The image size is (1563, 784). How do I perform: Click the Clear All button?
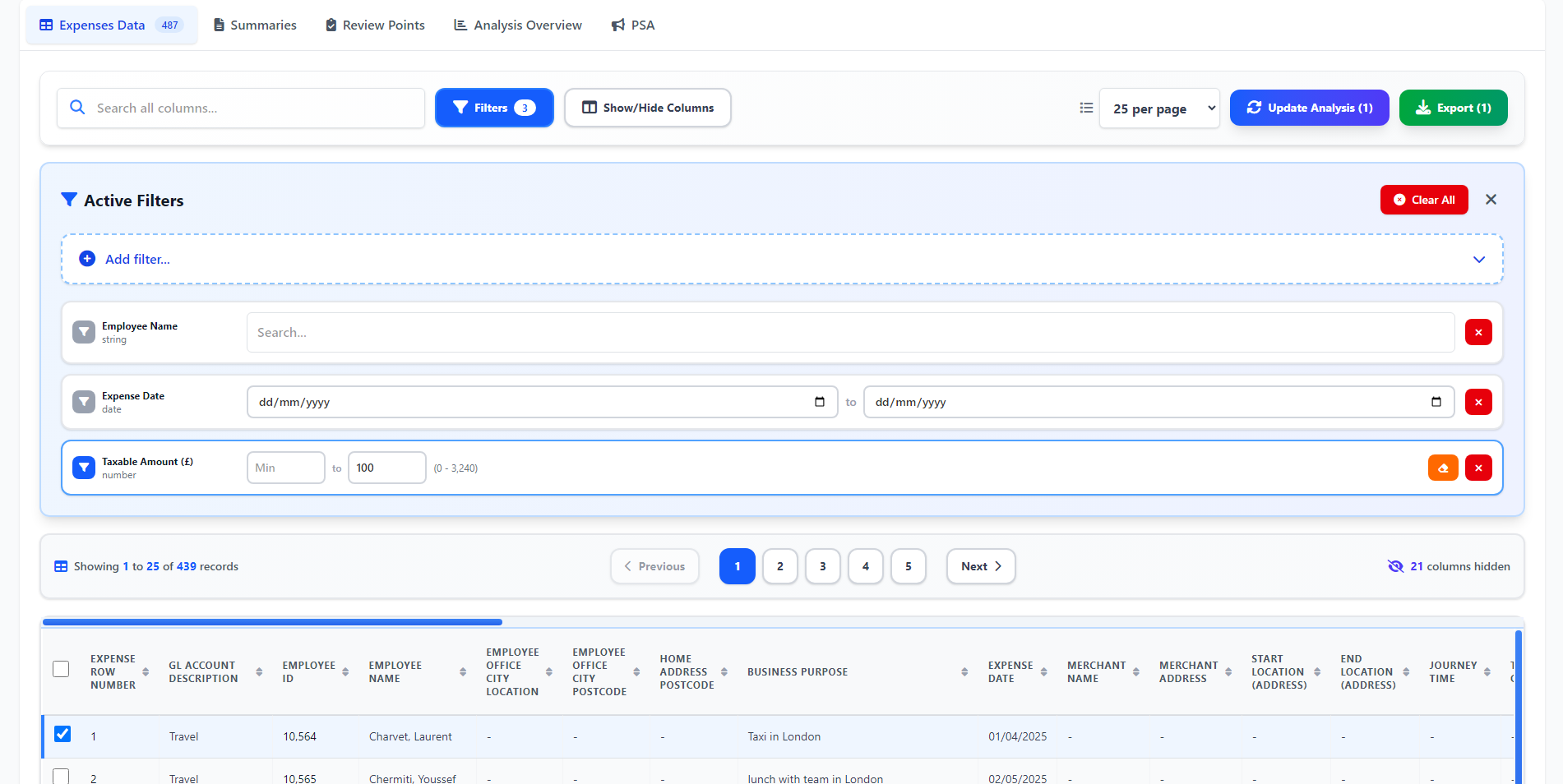[x=1424, y=200]
